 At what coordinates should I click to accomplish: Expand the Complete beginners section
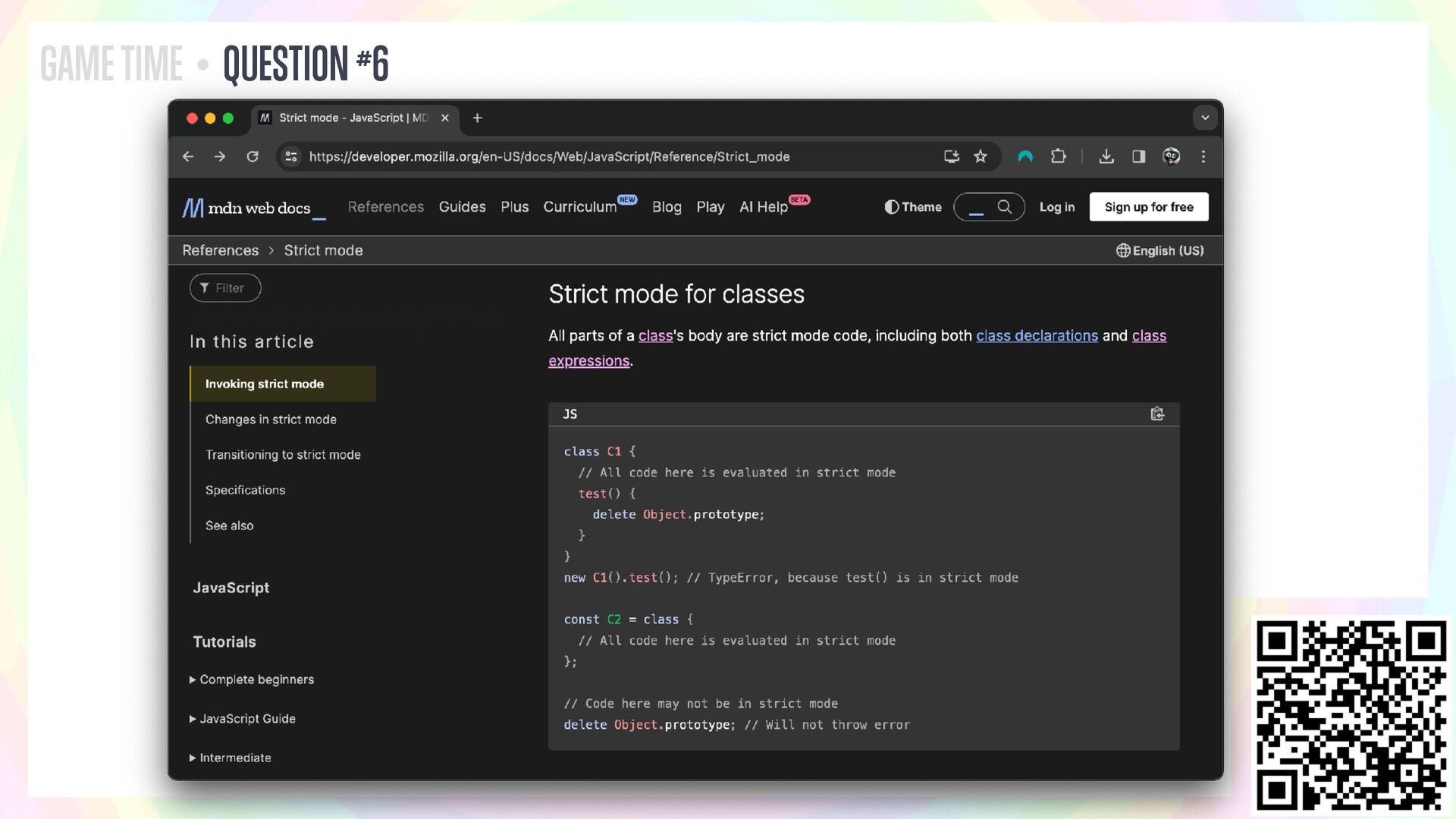click(x=252, y=679)
